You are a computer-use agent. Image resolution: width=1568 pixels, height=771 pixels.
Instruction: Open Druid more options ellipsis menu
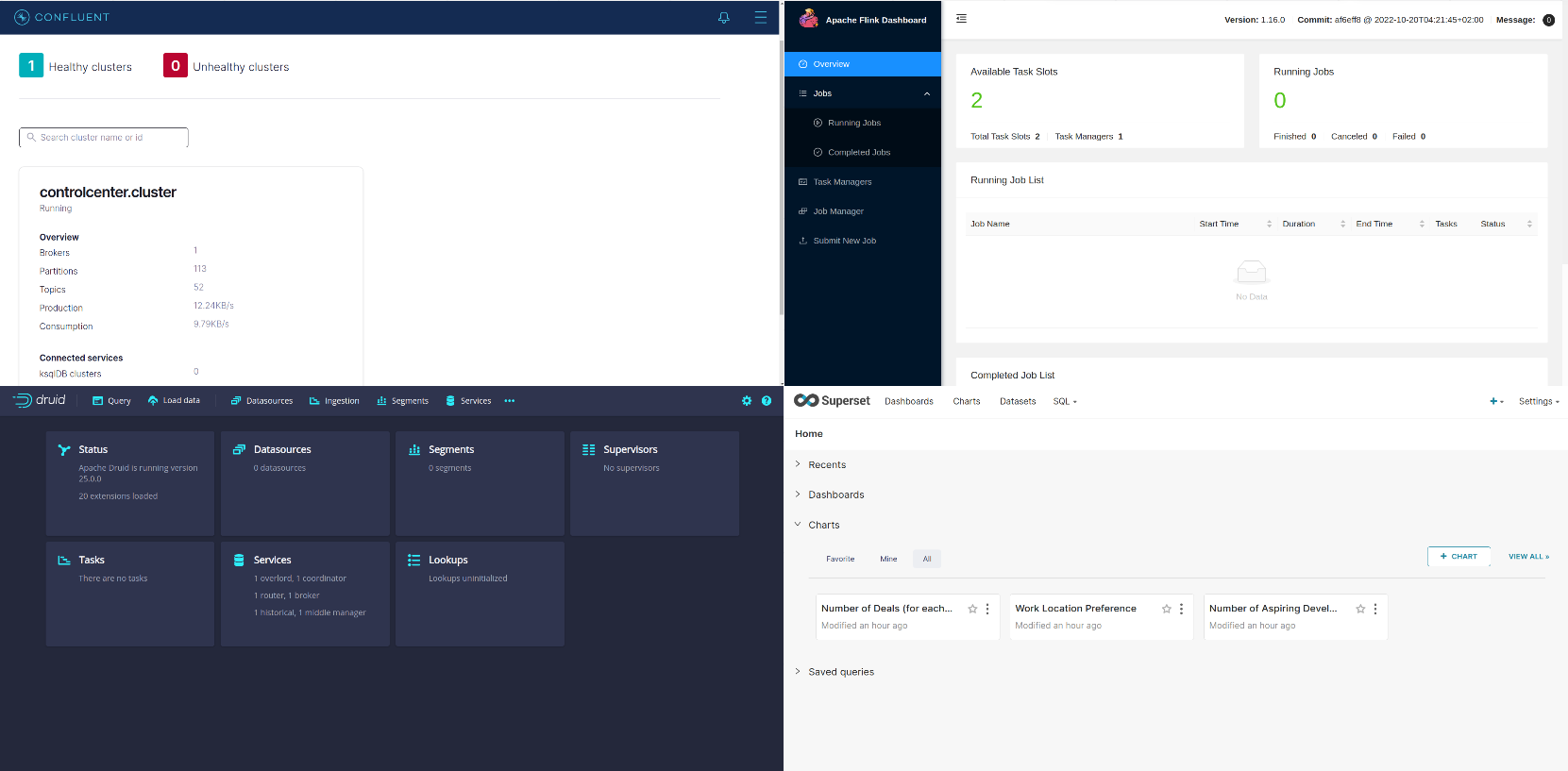pyautogui.click(x=510, y=401)
